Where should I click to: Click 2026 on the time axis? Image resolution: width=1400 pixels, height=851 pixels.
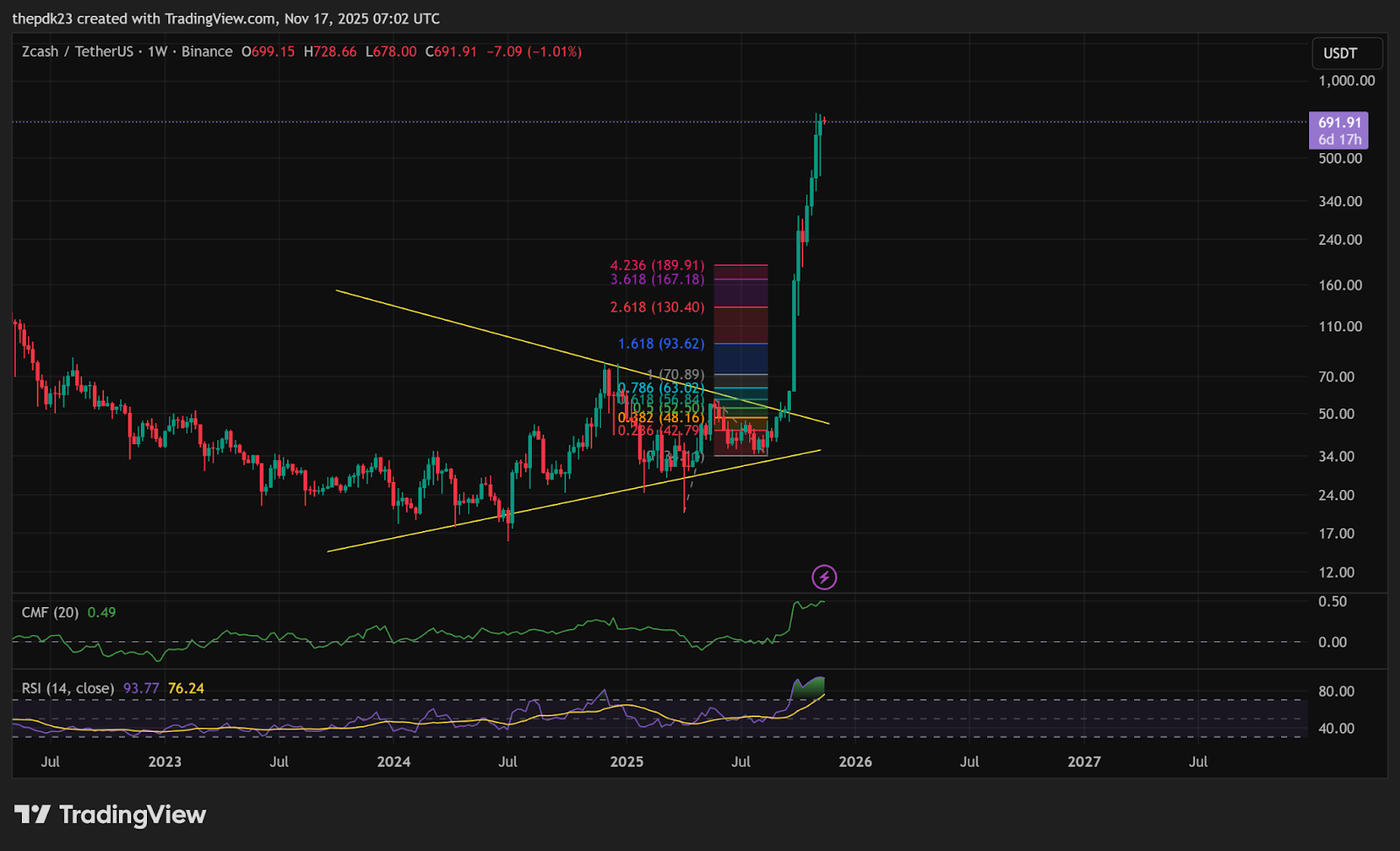855,762
